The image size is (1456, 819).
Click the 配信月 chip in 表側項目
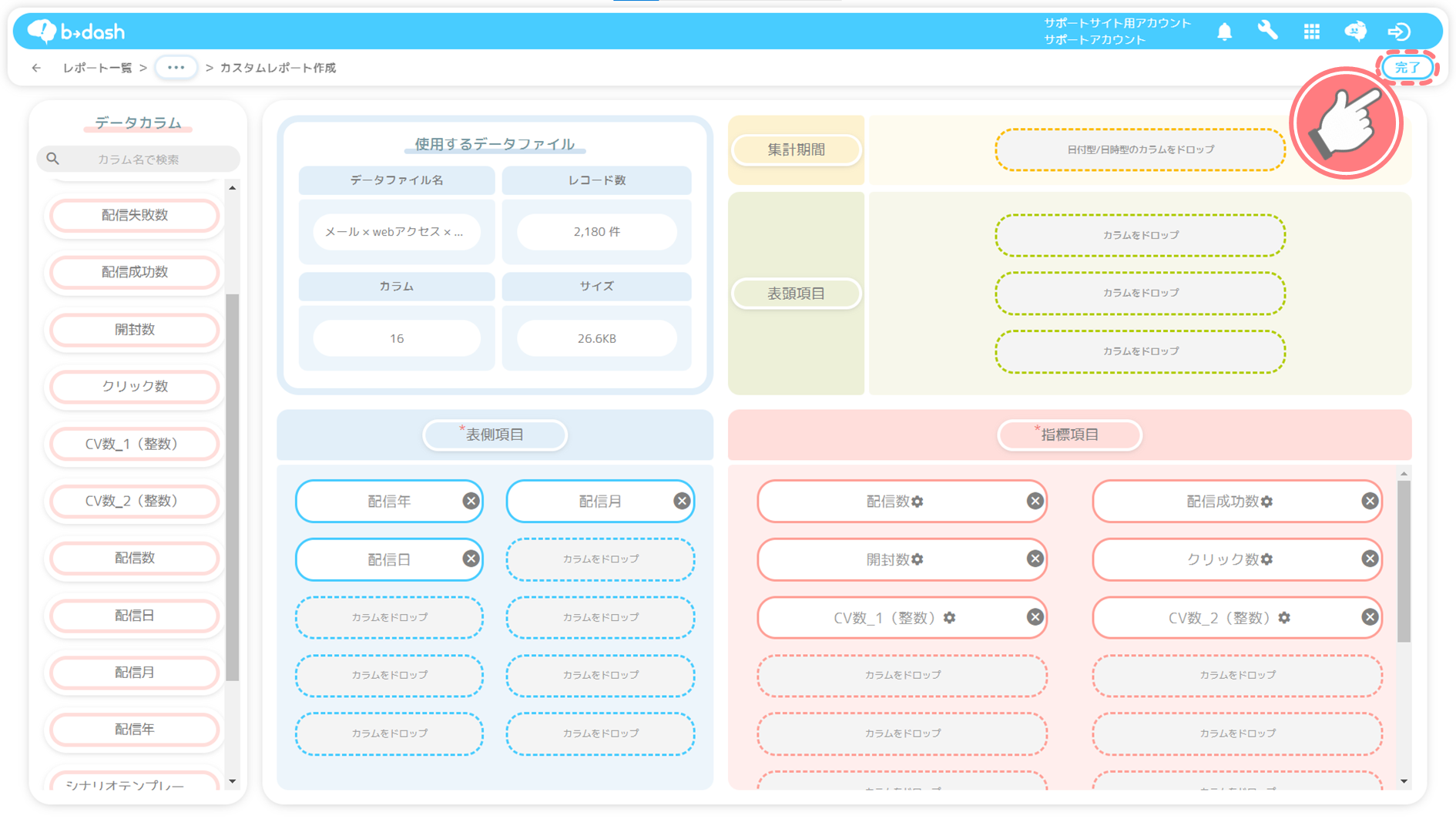coord(600,501)
